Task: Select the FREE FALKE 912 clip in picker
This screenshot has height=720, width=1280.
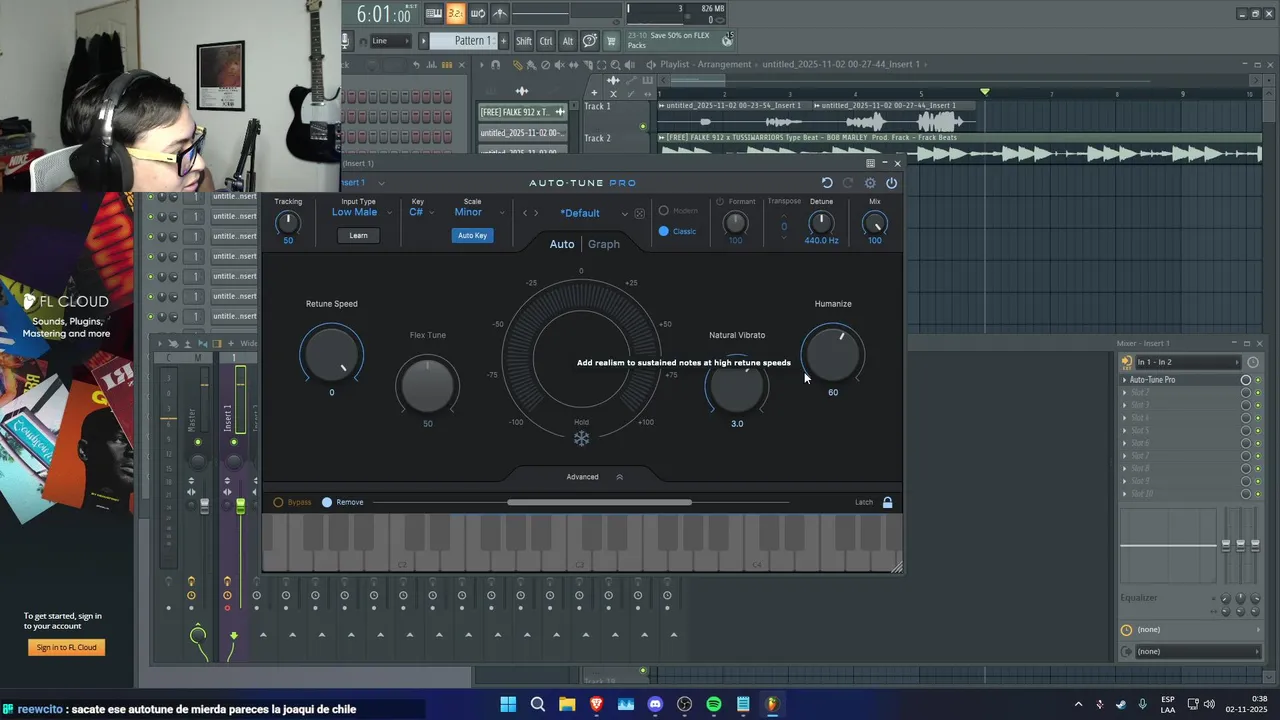Action: point(523,112)
